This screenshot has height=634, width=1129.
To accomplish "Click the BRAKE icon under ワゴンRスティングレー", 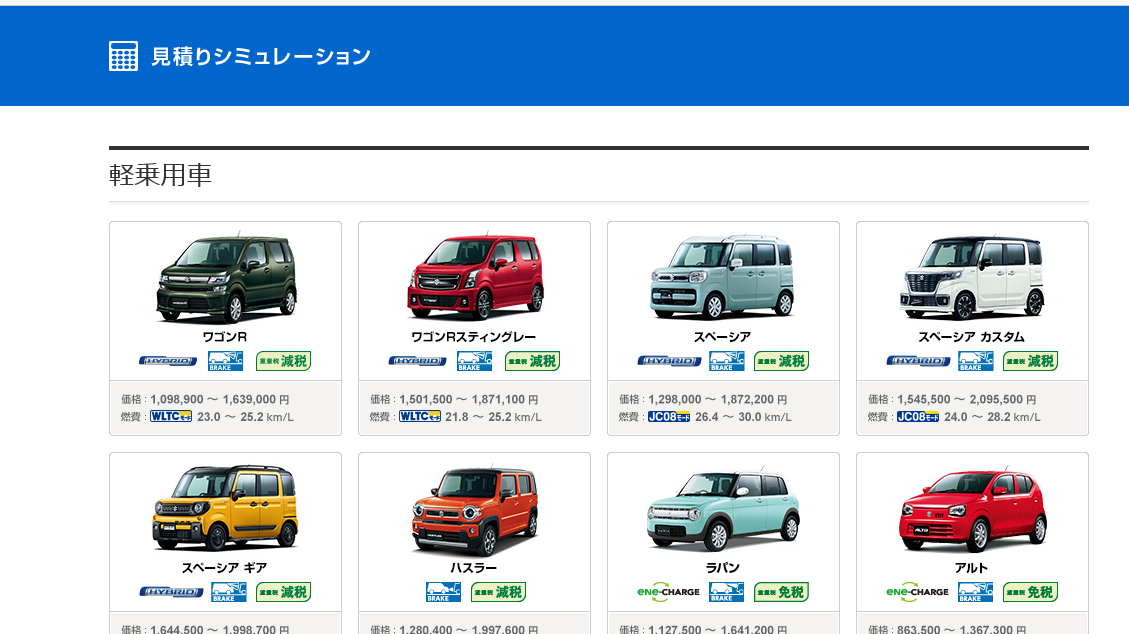I will pos(474,361).
